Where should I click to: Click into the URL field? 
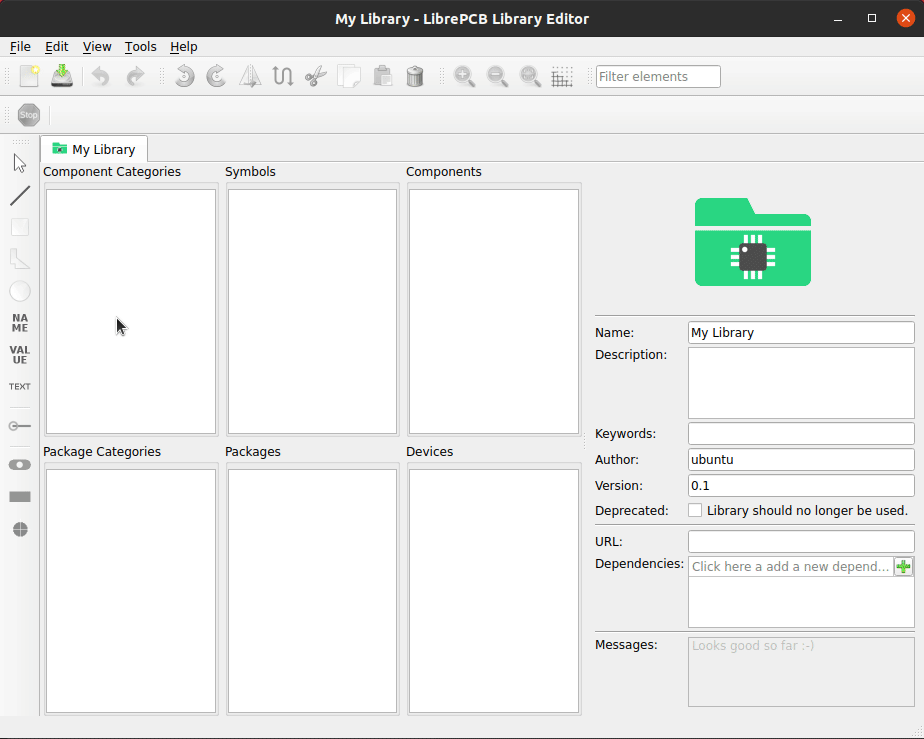[x=801, y=542]
